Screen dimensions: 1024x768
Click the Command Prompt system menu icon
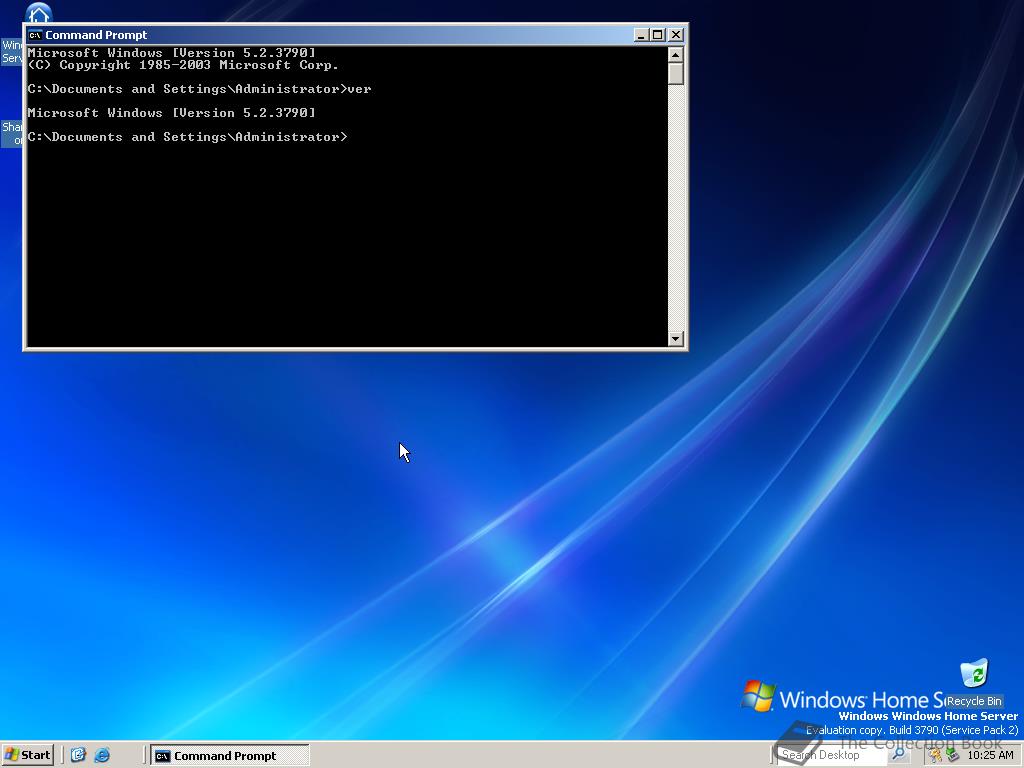(x=35, y=35)
